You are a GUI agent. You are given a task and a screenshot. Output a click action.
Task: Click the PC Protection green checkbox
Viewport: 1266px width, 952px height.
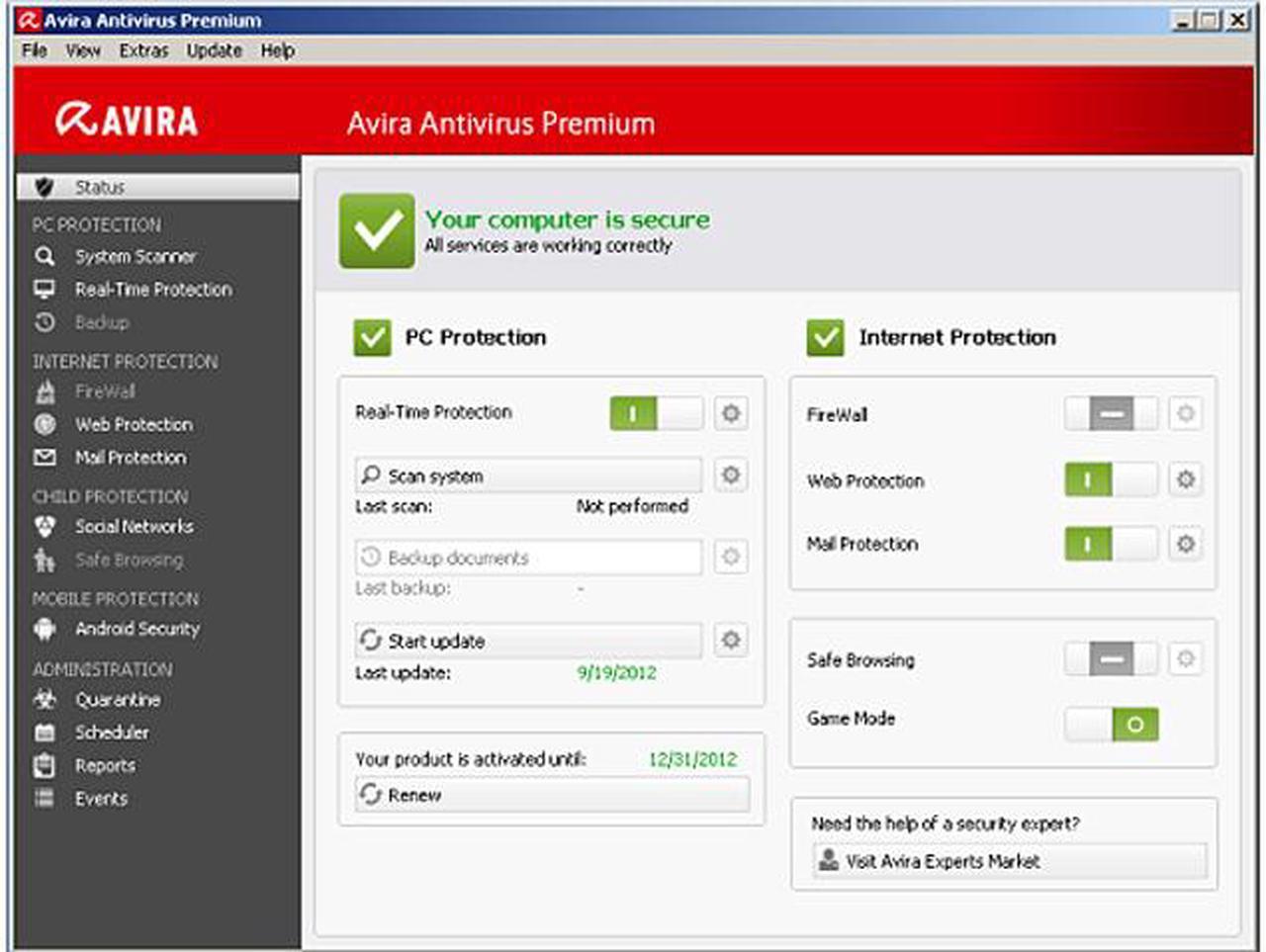[x=372, y=338]
